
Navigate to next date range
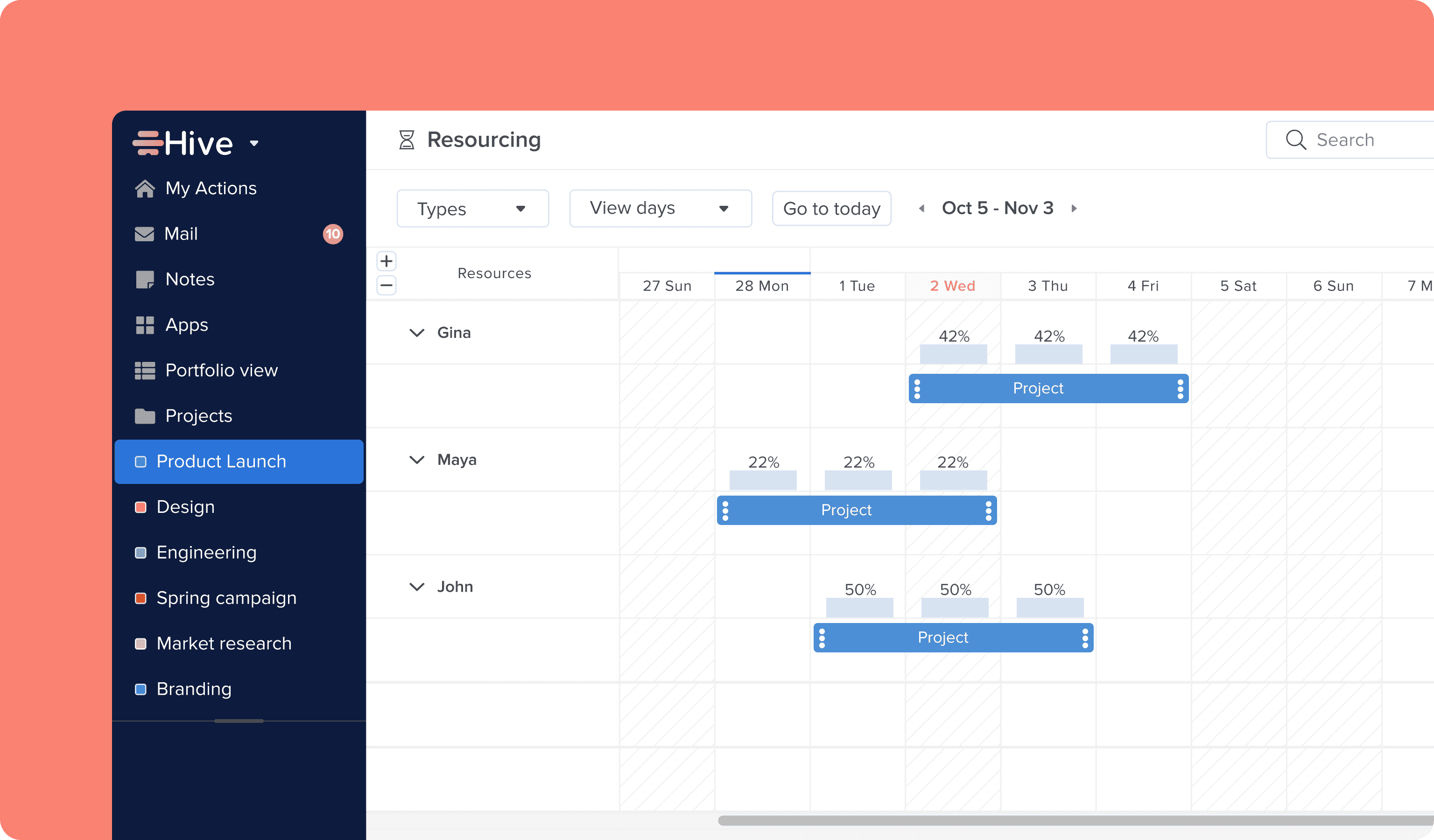pyautogui.click(x=1076, y=208)
